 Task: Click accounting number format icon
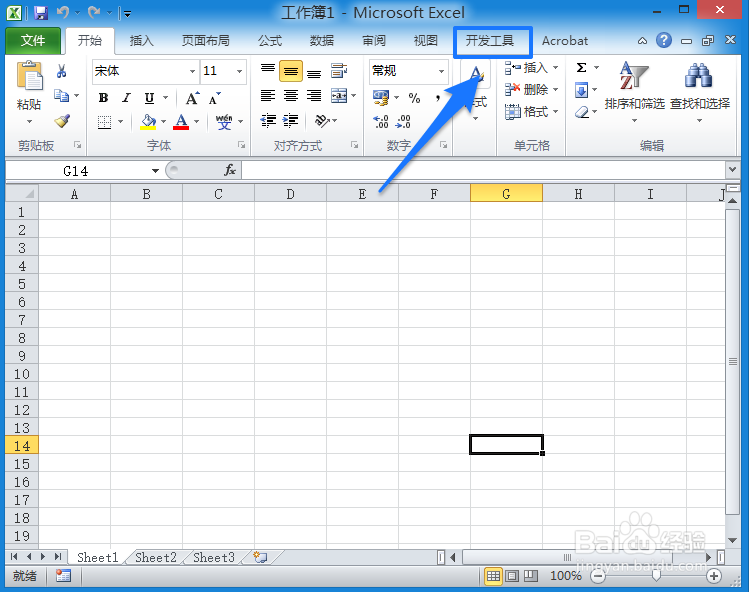tap(381, 97)
